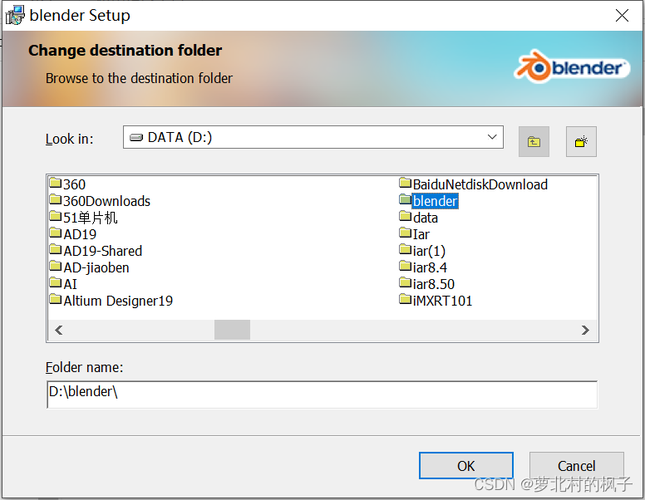Select the AI folder
Screen dimensions: 645x500
tap(63, 284)
